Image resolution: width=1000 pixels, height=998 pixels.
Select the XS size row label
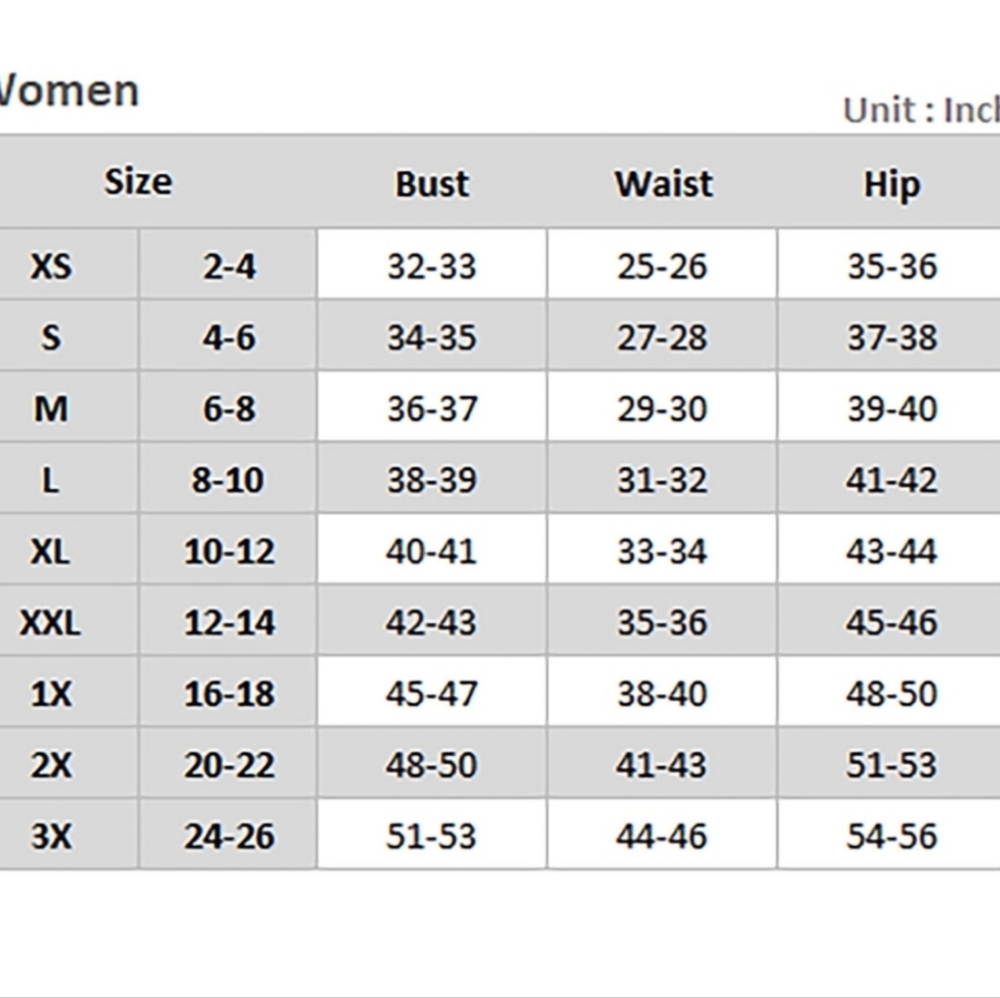point(51,266)
